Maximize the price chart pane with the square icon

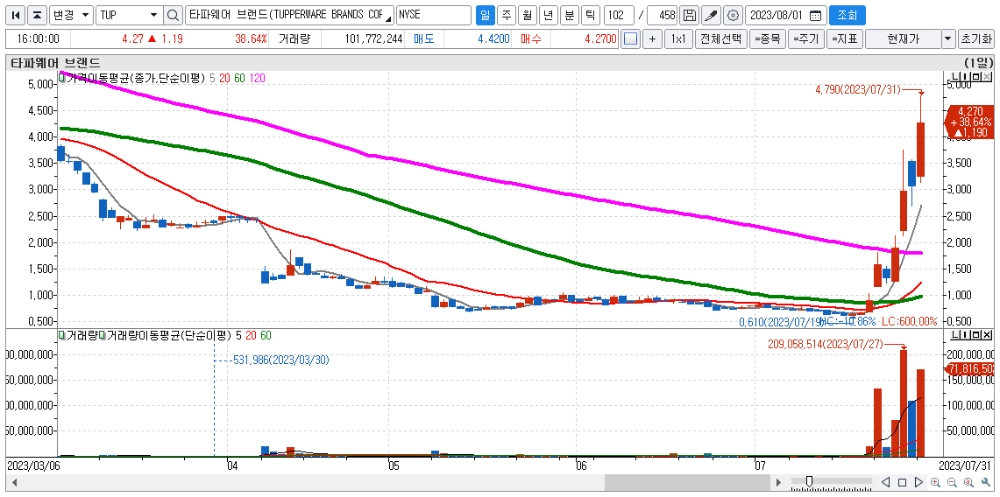[977, 77]
